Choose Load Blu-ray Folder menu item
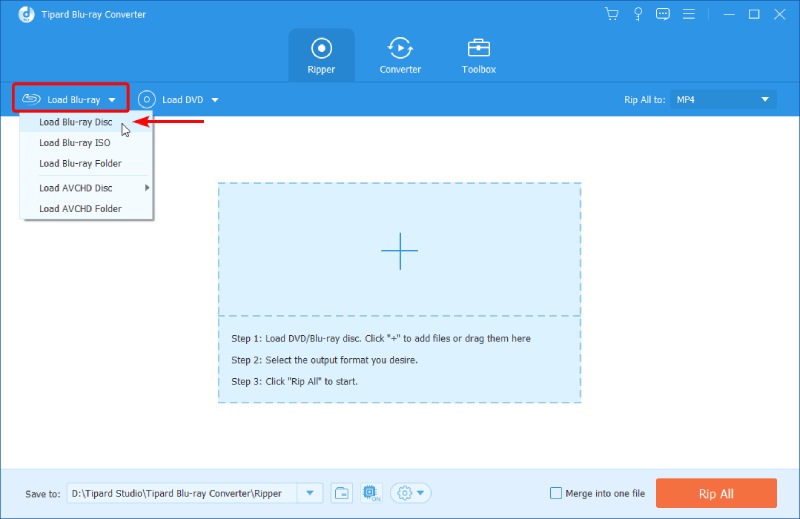Viewport: 800px width, 519px height. click(86, 163)
